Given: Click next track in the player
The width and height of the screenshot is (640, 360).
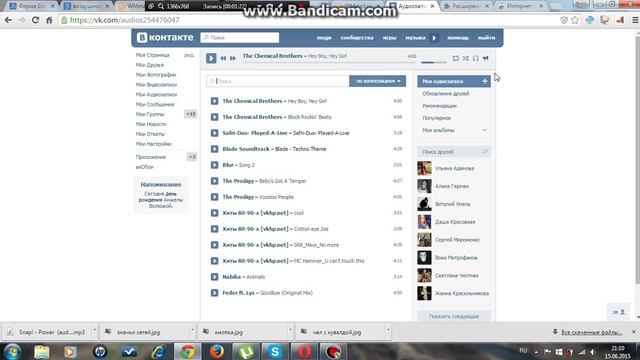Looking at the screenshot, I should coord(233,58).
